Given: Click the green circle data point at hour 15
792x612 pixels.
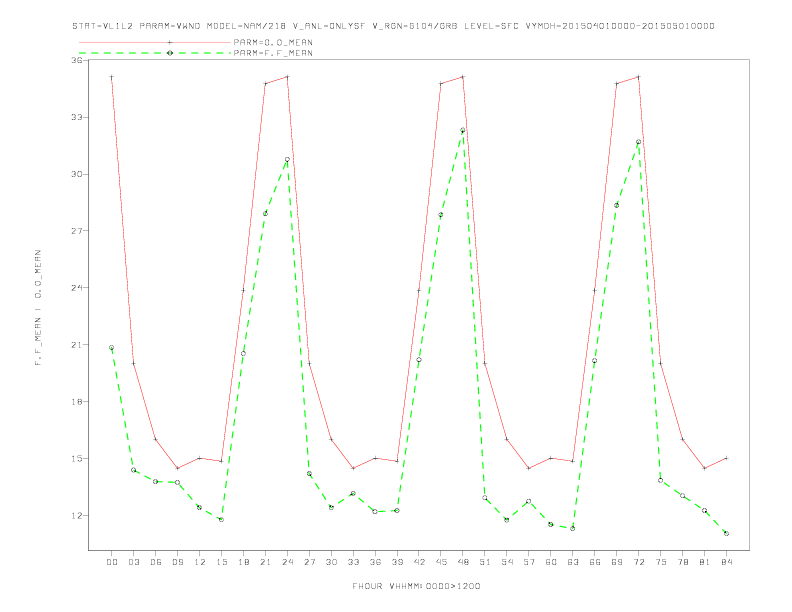Looking at the screenshot, I should tap(221, 520).
